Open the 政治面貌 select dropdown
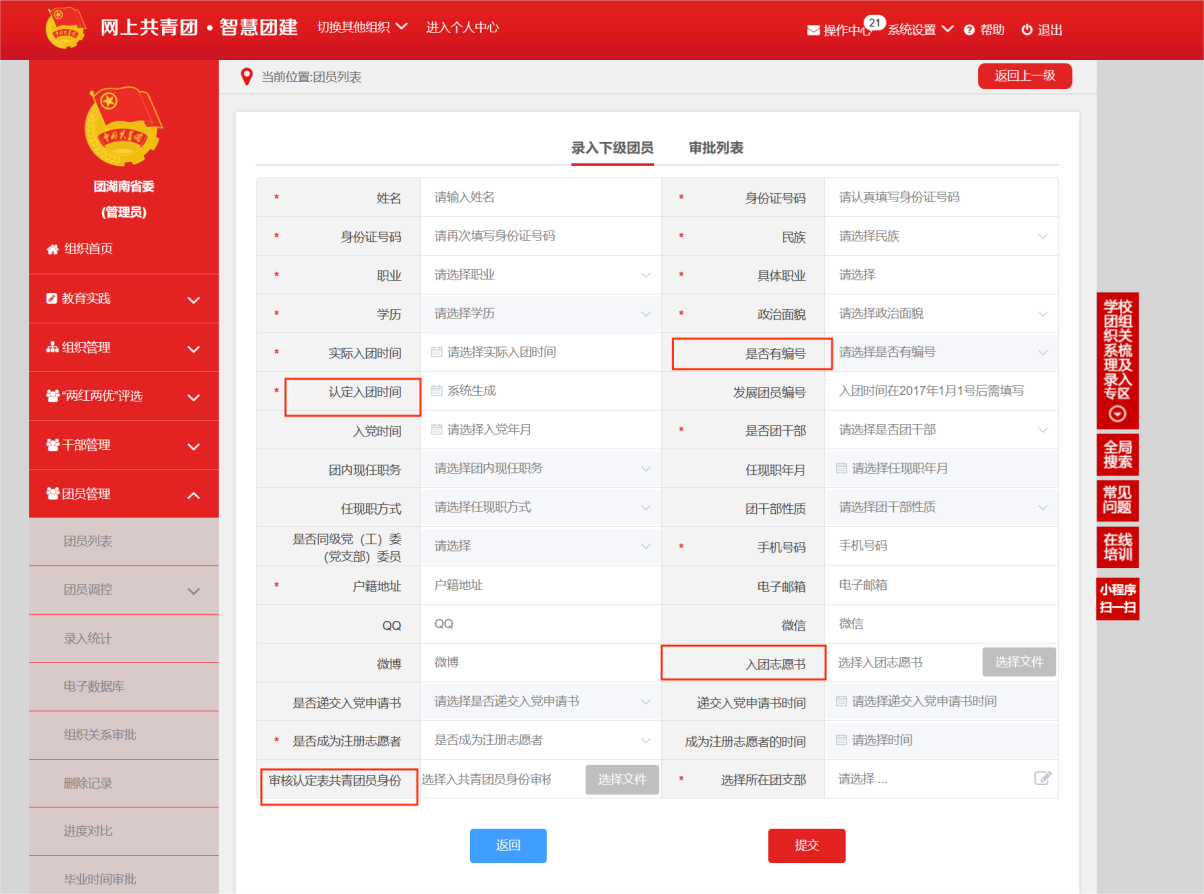1204x894 pixels. (941, 314)
